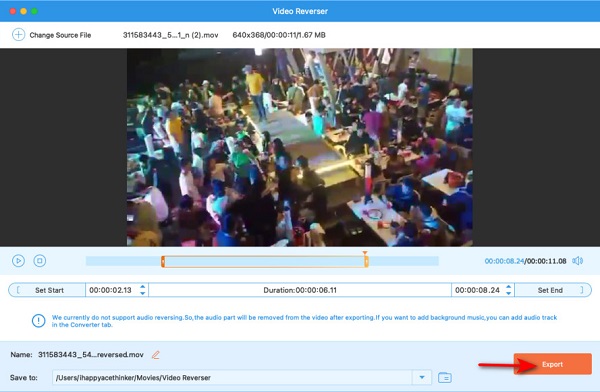Decrease the start time with down arrow

point(143,293)
